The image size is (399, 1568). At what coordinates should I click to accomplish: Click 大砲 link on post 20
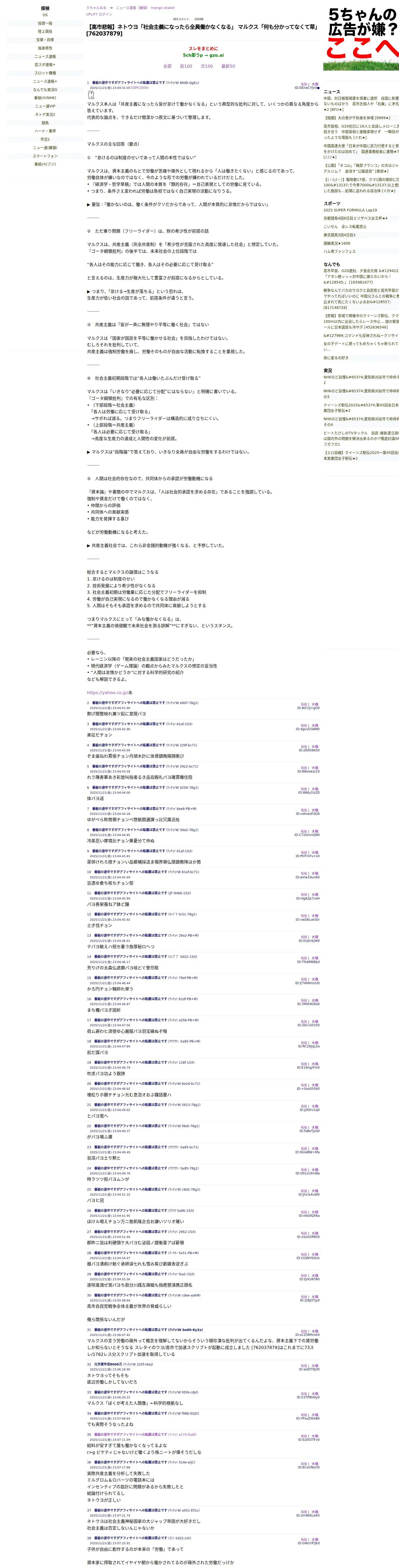pos(315,1085)
